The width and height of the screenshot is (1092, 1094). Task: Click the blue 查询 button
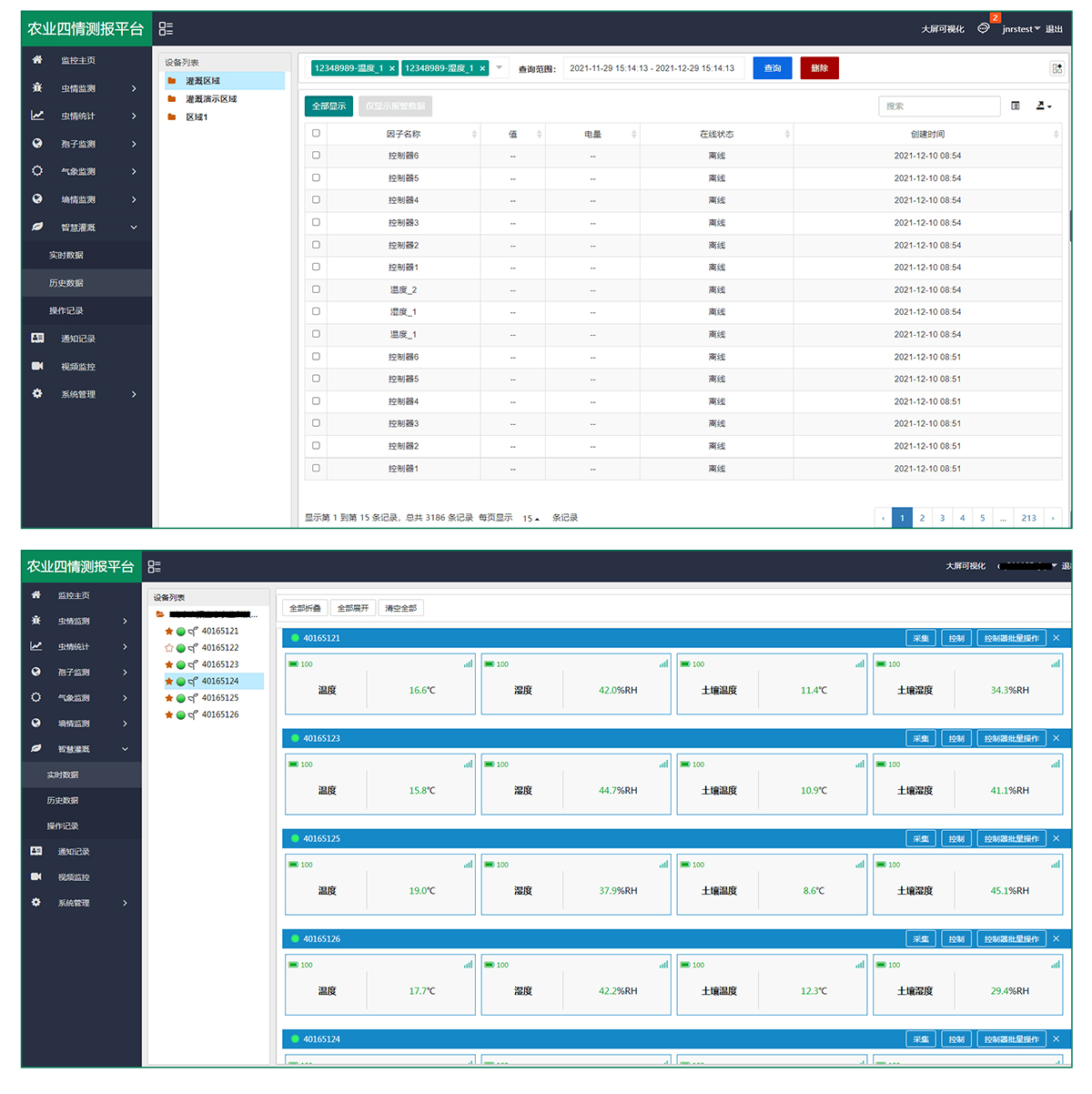pyautogui.click(x=772, y=68)
